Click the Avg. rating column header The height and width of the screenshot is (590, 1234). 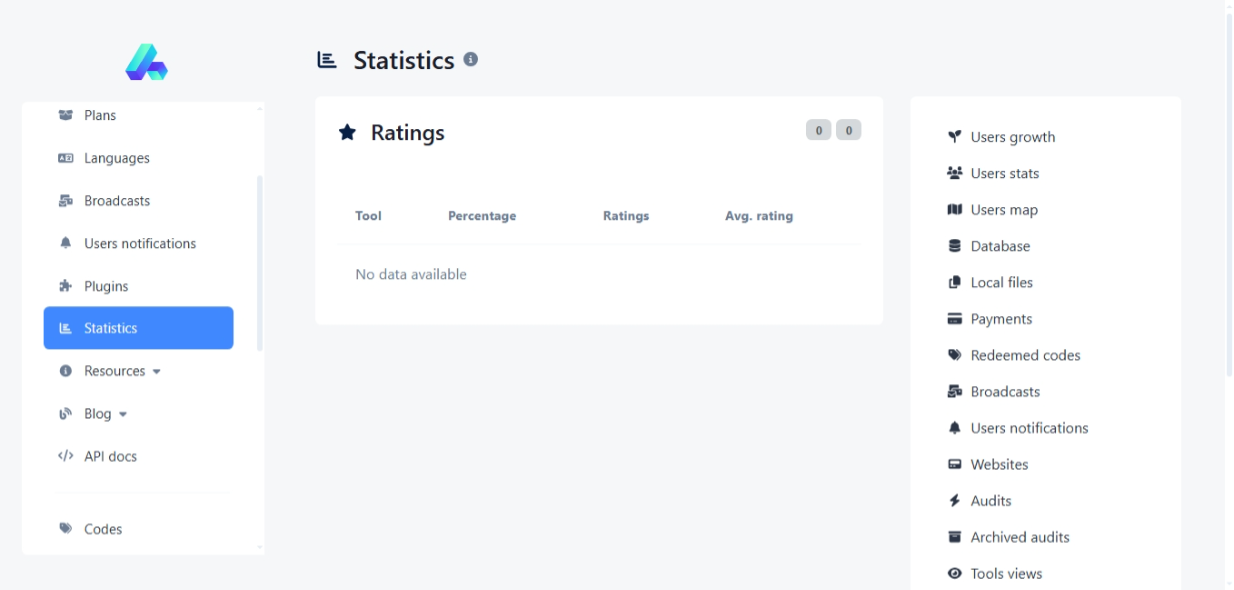(x=758, y=216)
